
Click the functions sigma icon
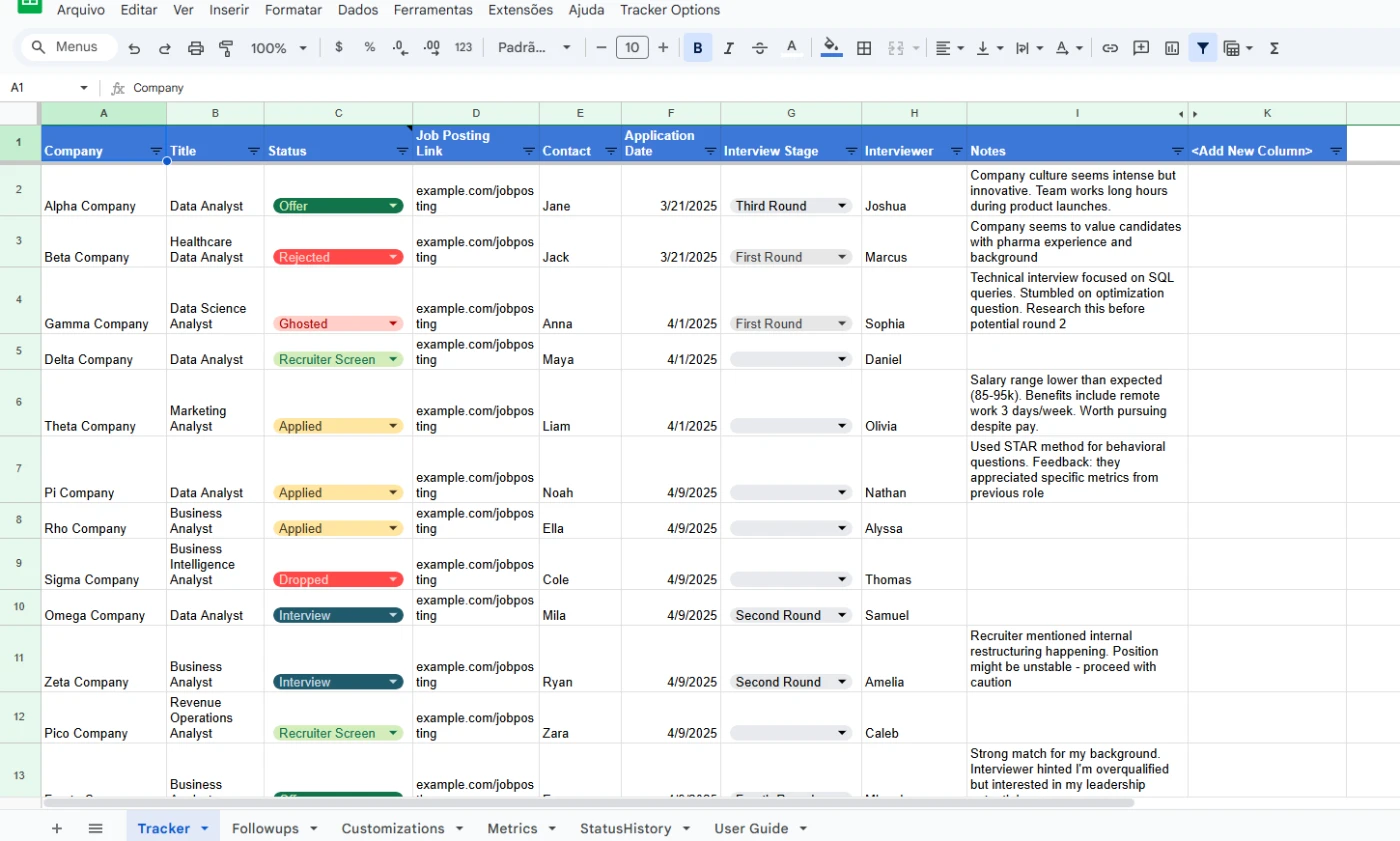pos(1274,48)
